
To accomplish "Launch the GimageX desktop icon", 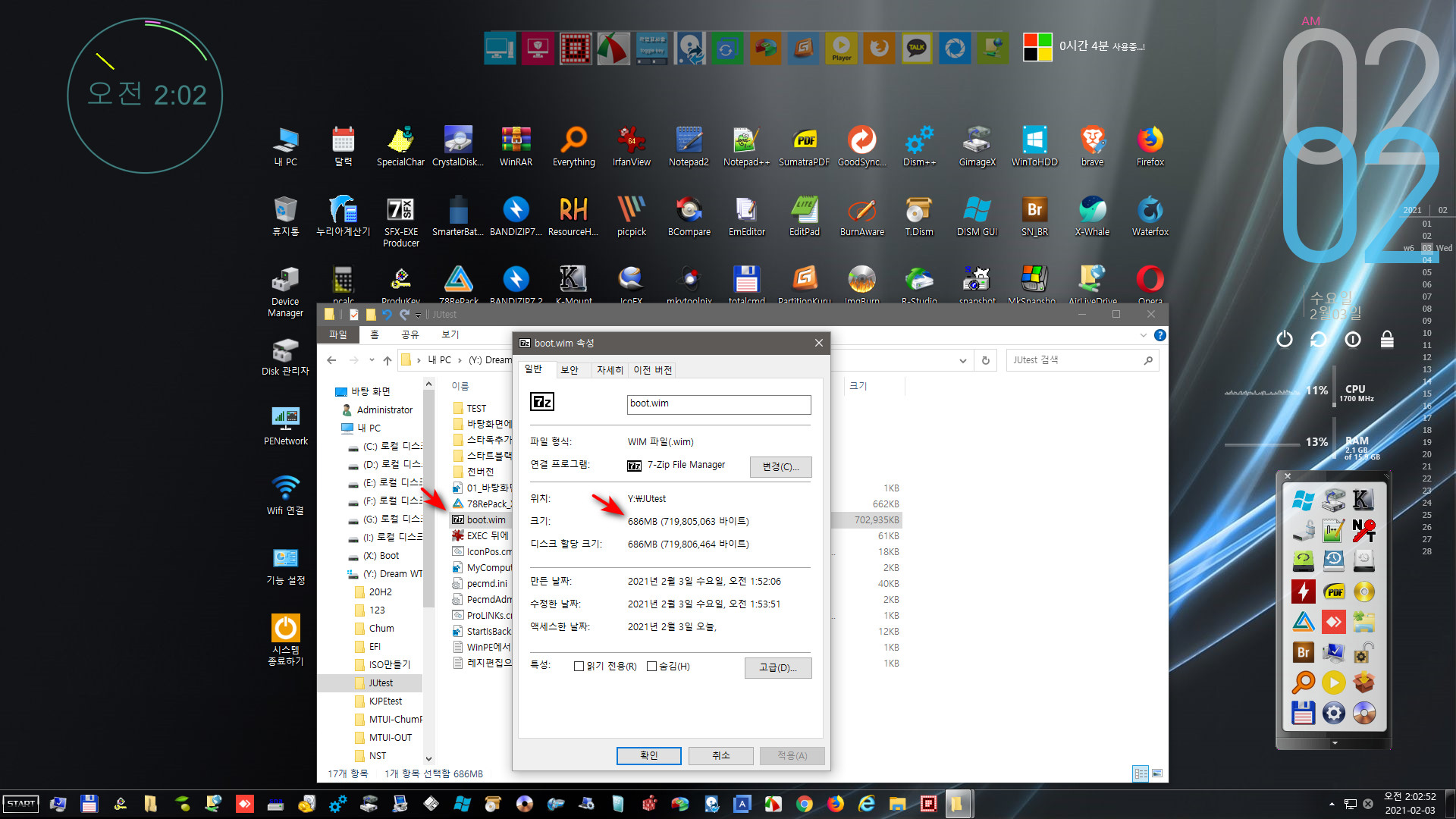I will coord(977,146).
